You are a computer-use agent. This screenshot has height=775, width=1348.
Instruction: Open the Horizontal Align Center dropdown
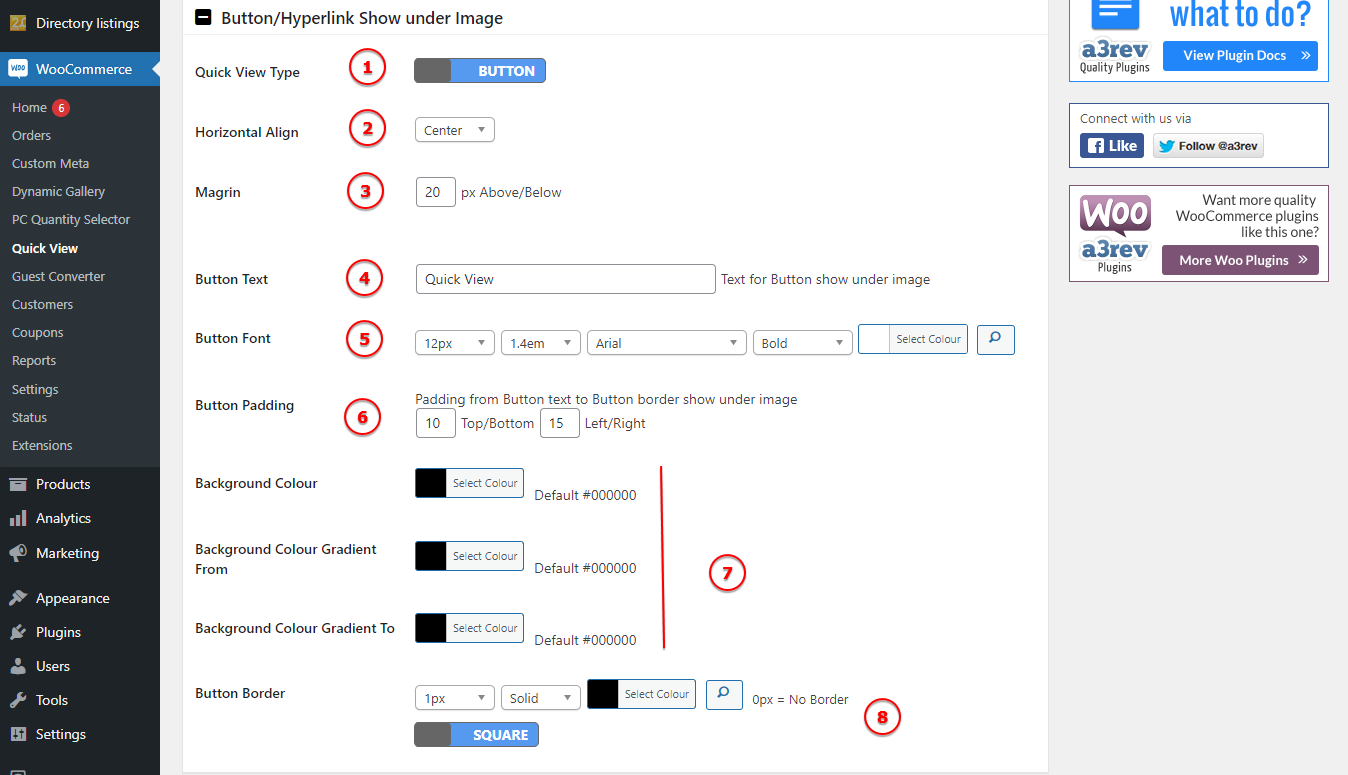[x=454, y=130]
